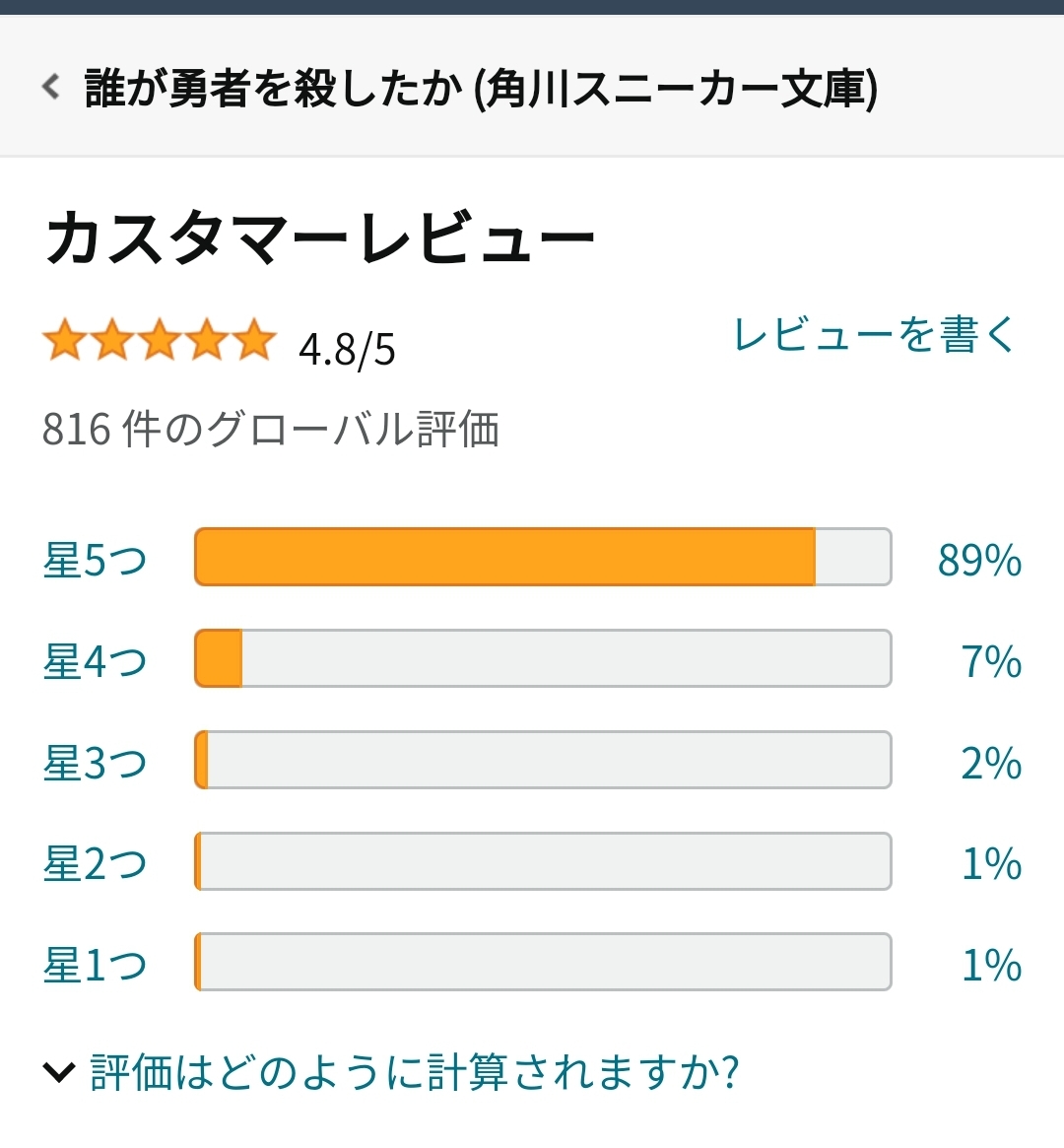Click the 5-star rating bar
Viewport: 1064px width, 1148px height.
(x=543, y=557)
